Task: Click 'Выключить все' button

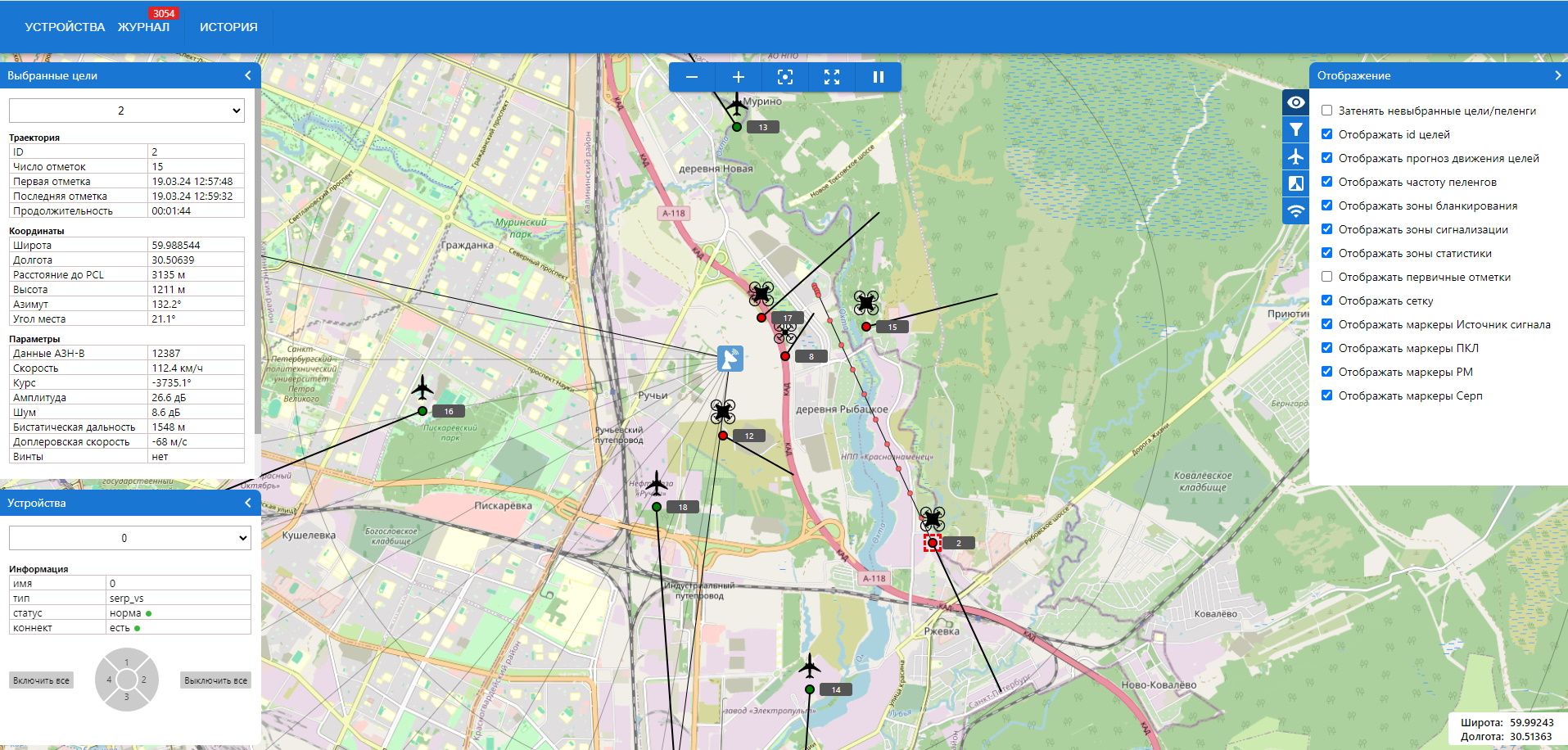Action: [215, 680]
